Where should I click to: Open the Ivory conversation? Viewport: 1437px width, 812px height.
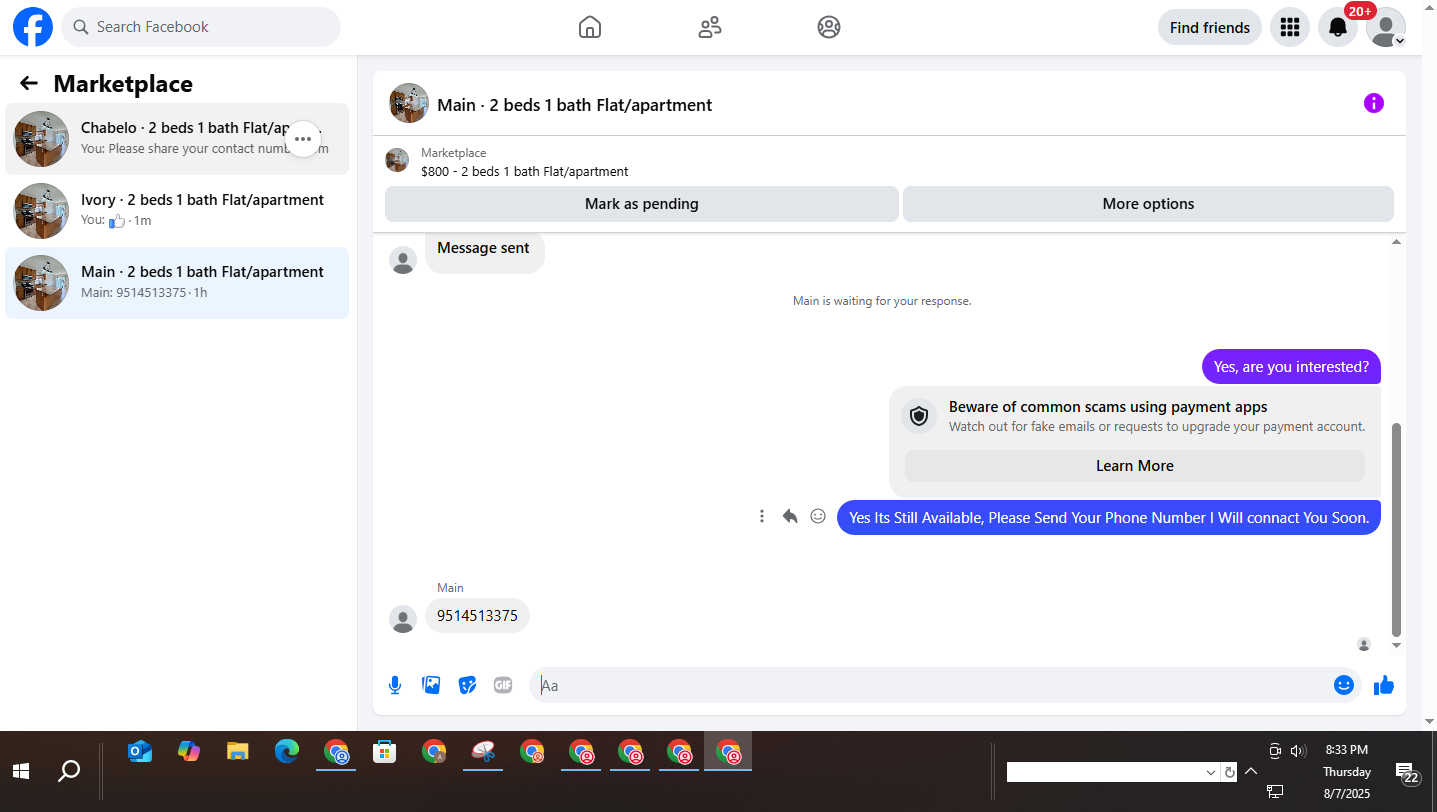(177, 211)
